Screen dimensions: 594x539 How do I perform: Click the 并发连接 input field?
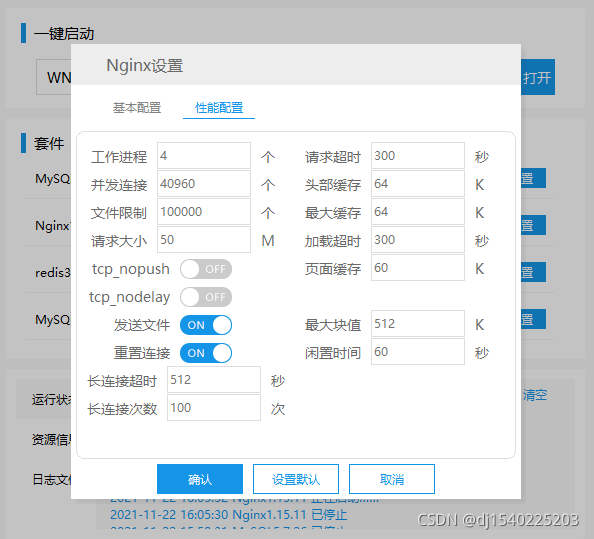[x=204, y=184]
